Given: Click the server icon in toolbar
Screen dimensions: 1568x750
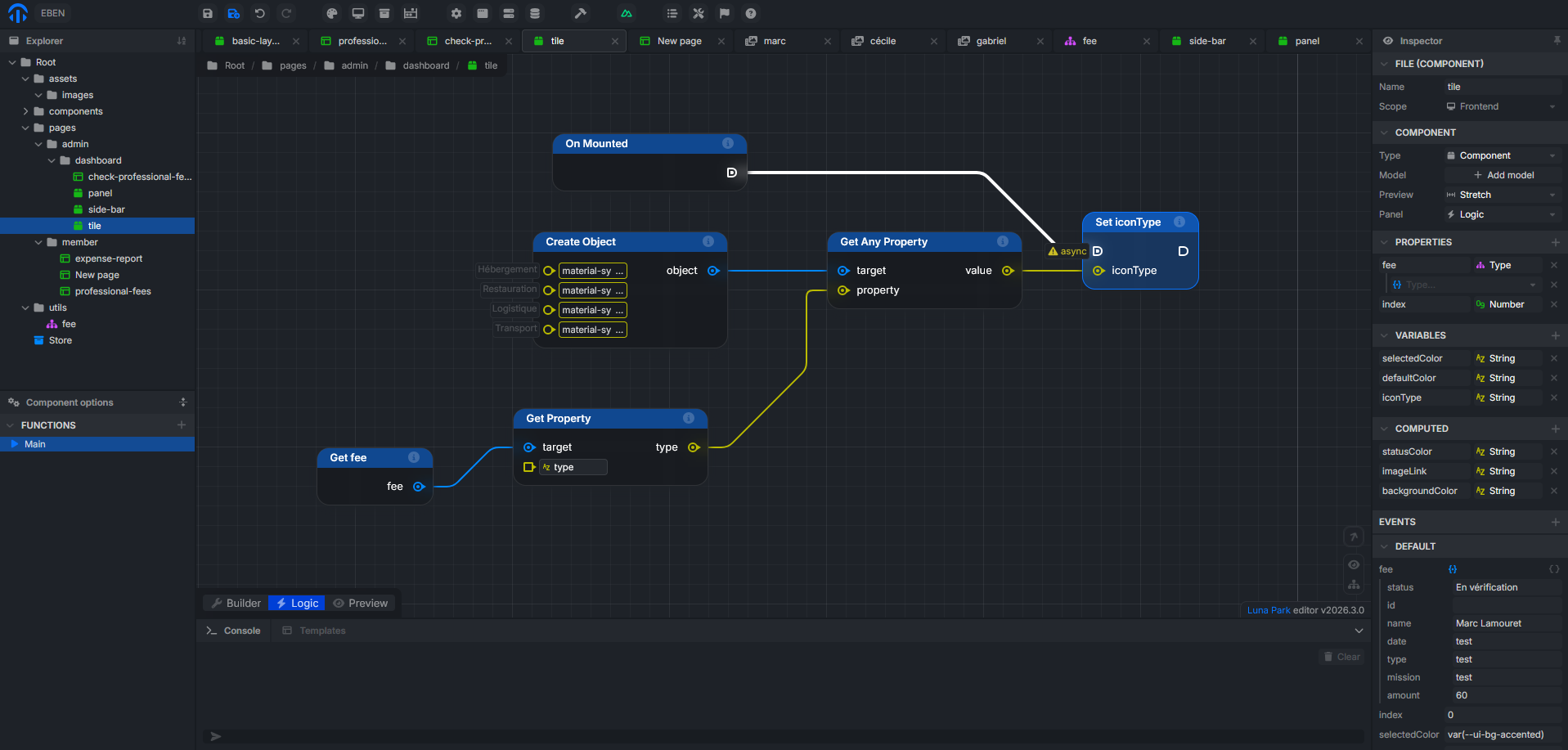Looking at the screenshot, I should pos(509,13).
